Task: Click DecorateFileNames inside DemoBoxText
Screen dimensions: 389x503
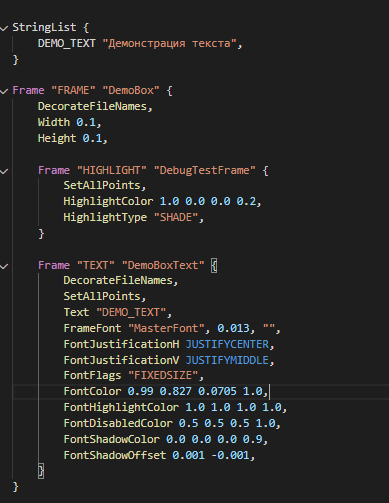Action: pos(118,280)
